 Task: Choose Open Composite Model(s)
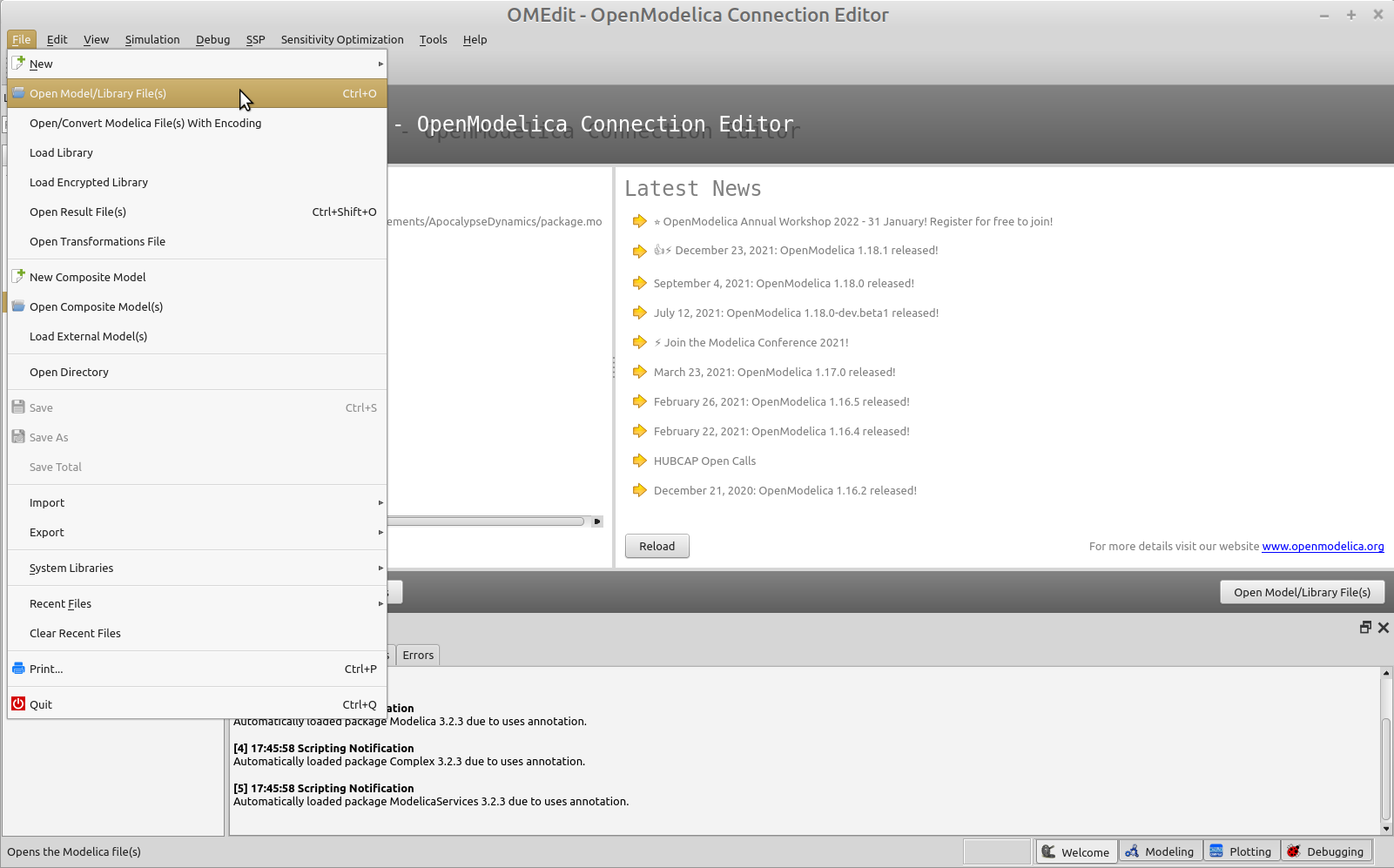coord(197,306)
